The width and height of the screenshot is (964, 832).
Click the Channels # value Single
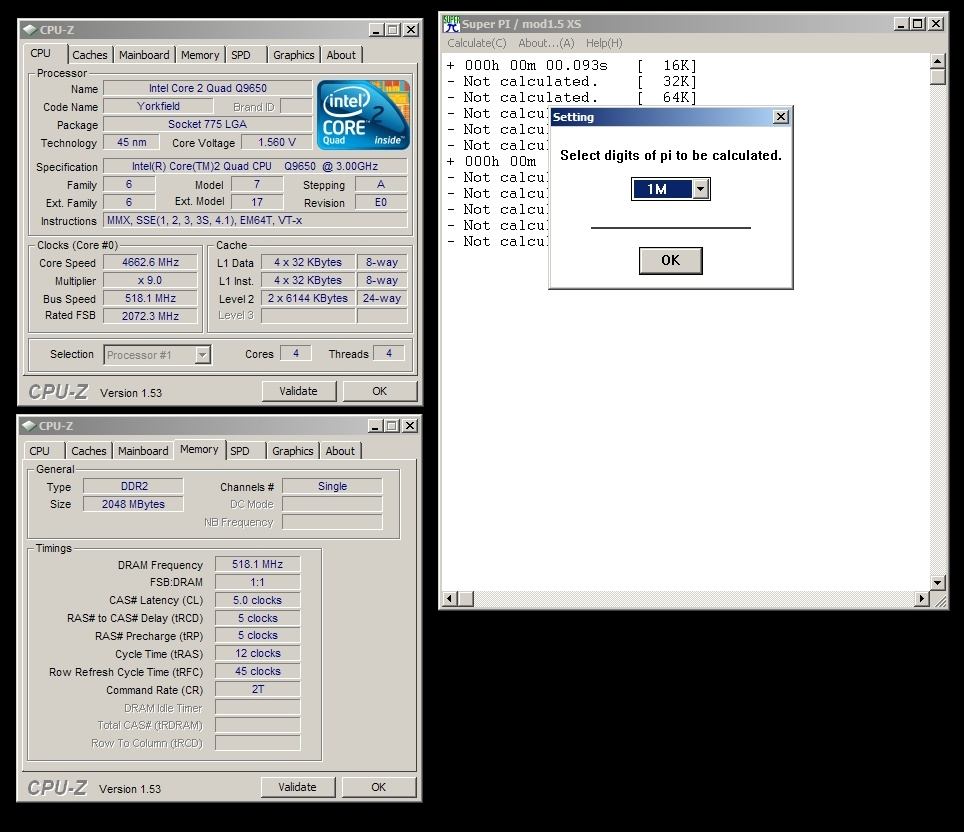tap(332, 486)
